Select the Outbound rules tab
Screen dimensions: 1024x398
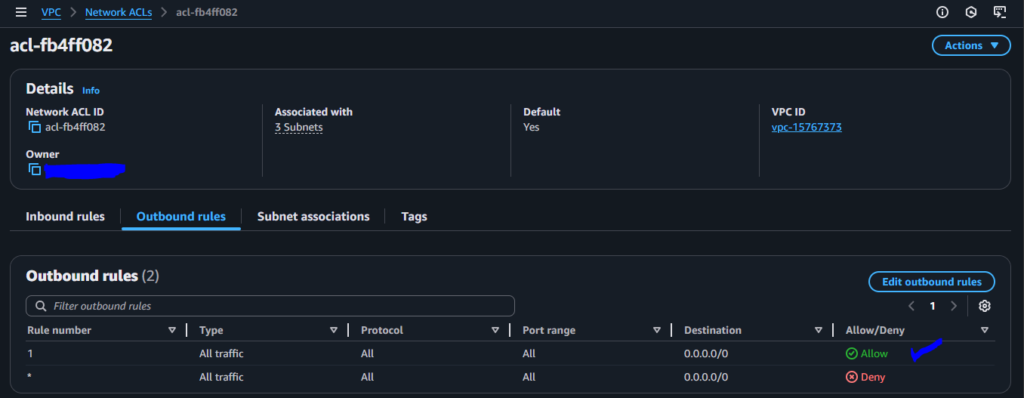point(181,216)
